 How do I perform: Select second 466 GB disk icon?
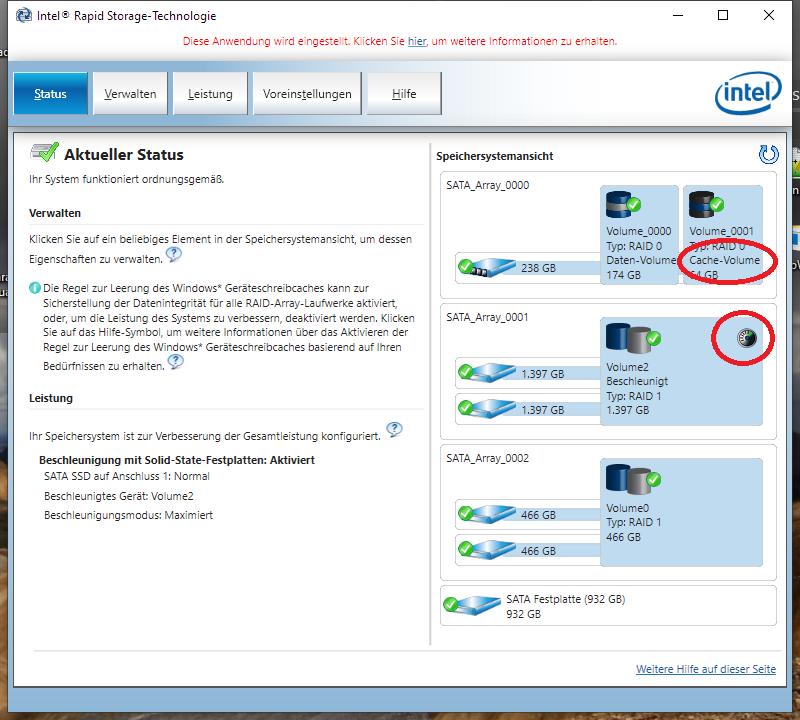[487, 549]
